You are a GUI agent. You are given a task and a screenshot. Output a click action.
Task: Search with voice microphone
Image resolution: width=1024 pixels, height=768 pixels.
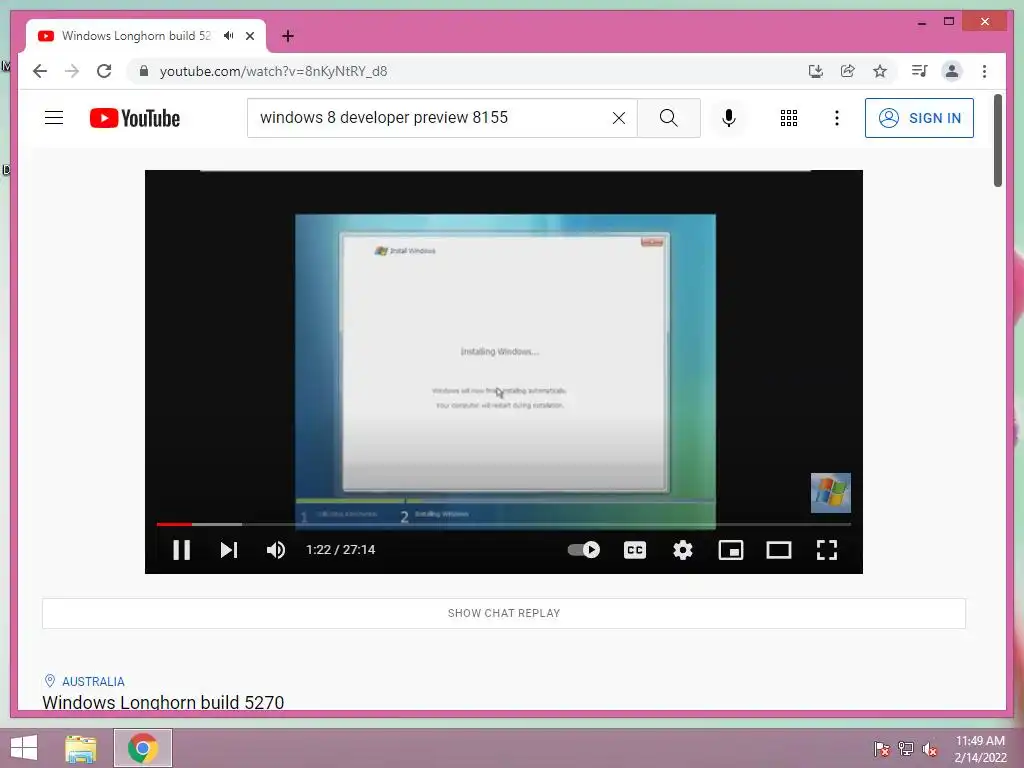click(x=729, y=118)
